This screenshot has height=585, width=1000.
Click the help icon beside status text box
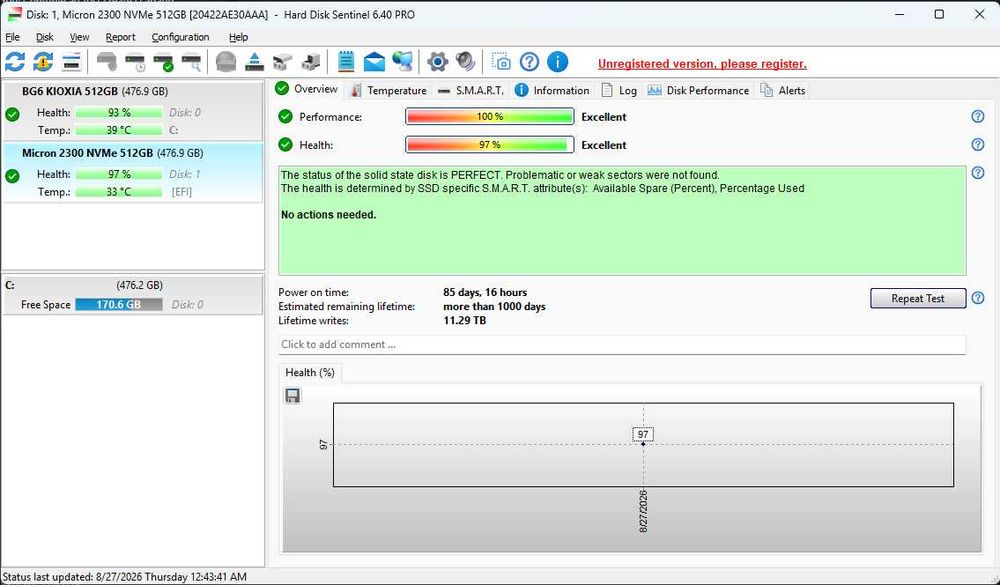point(978,173)
